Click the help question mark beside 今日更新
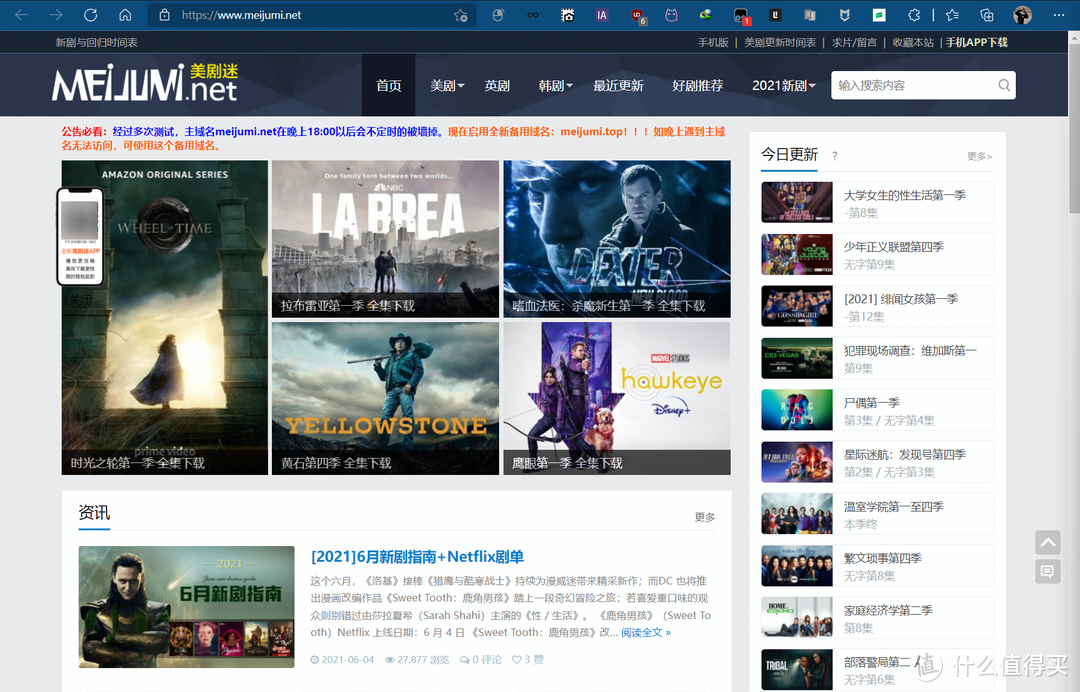 click(834, 156)
